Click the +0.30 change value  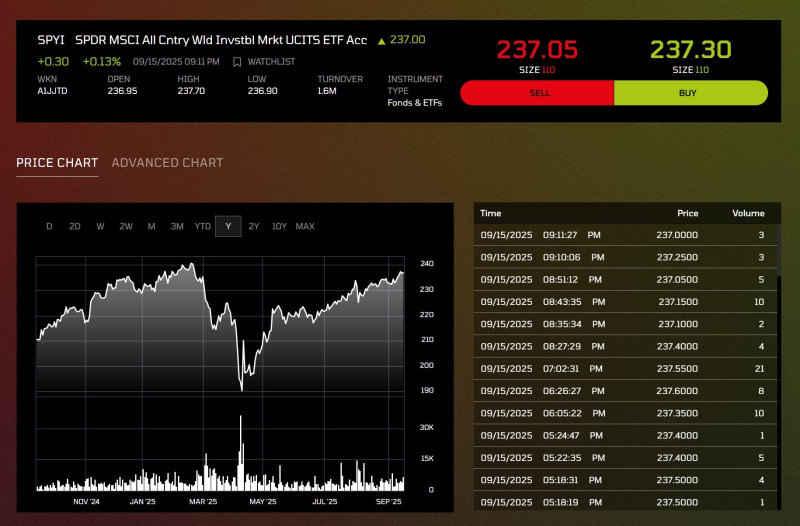coord(53,62)
